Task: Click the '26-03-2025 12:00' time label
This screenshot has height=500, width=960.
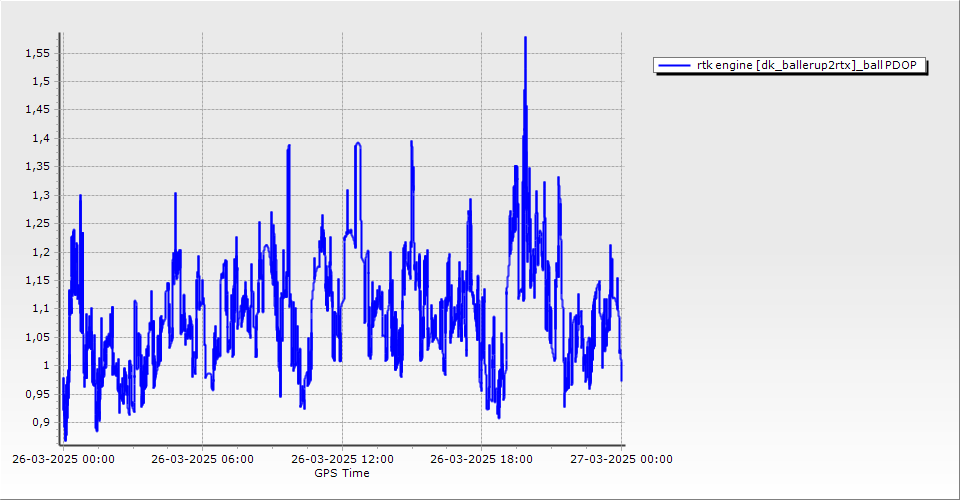Action: [x=342, y=459]
